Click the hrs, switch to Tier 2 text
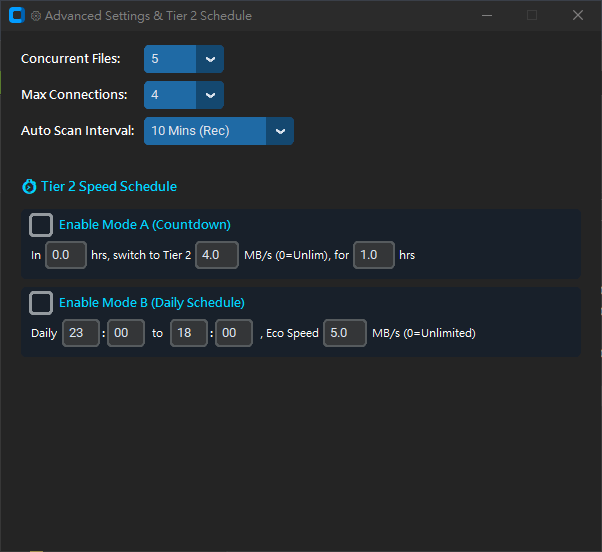The width and height of the screenshot is (602, 552). 141,255
